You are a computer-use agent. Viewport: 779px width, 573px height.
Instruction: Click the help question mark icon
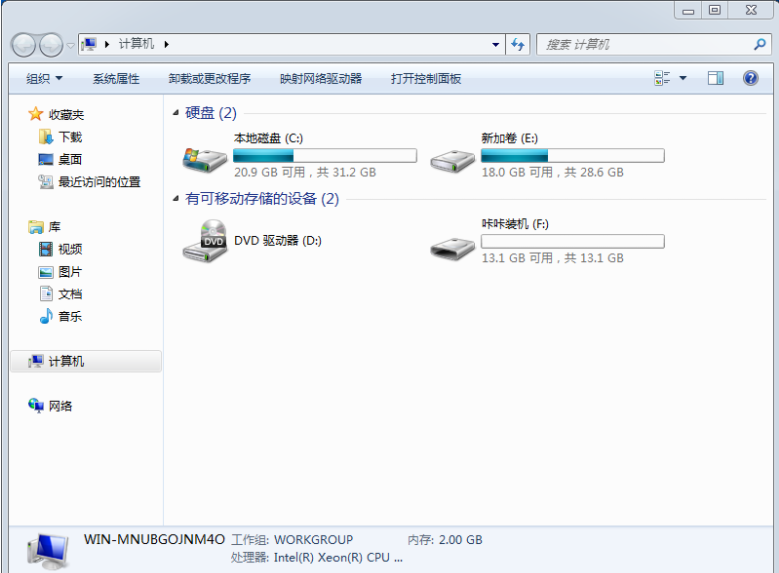click(x=750, y=78)
